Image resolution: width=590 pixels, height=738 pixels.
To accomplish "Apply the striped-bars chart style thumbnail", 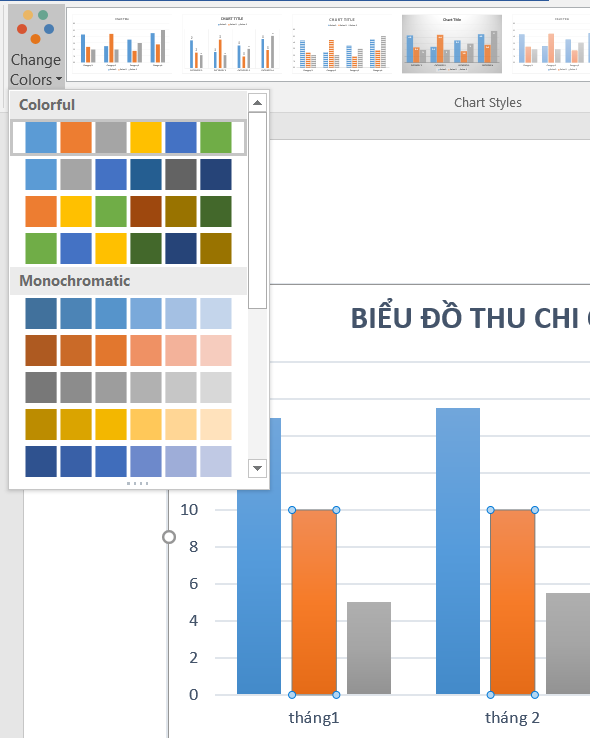I will [342, 44].
